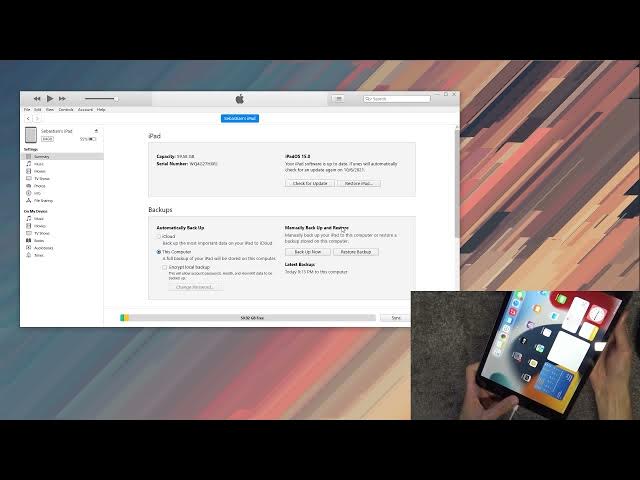Click the 'Capacity' label text

166,156
